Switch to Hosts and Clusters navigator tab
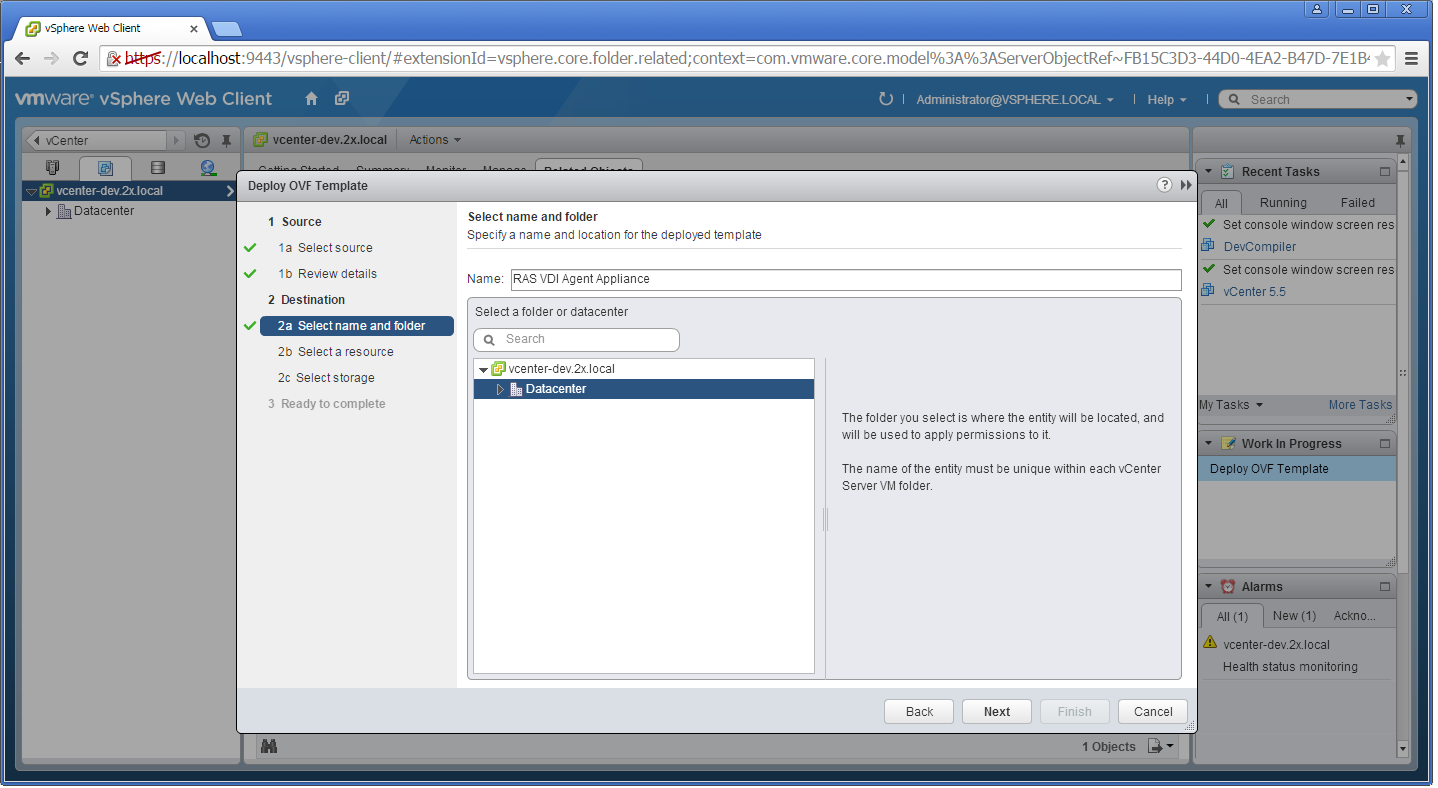Image resolution: width=1438 pixels, height=788 pixels. (x=53, y=168)
